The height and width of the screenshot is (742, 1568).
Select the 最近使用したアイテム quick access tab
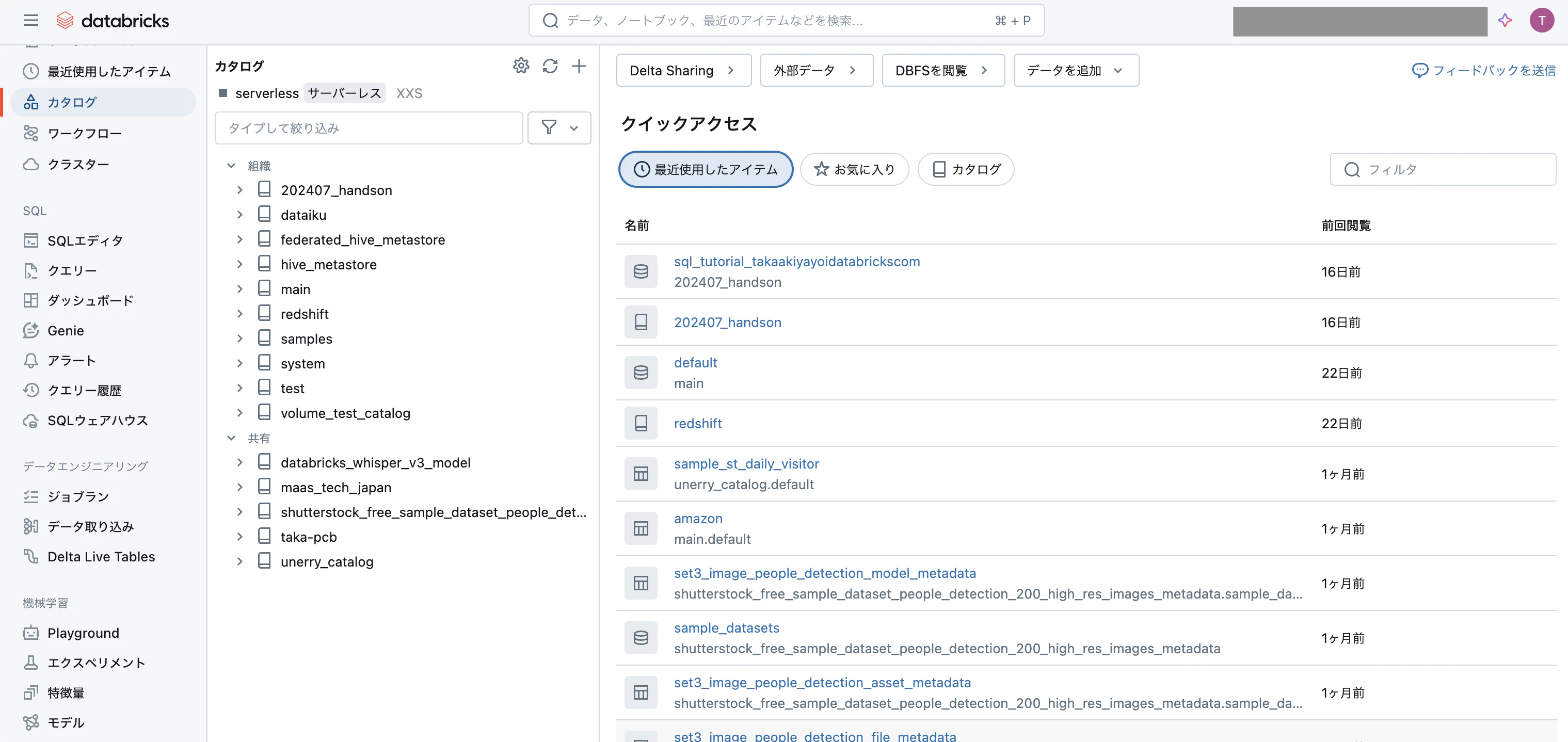click(706, 169)
